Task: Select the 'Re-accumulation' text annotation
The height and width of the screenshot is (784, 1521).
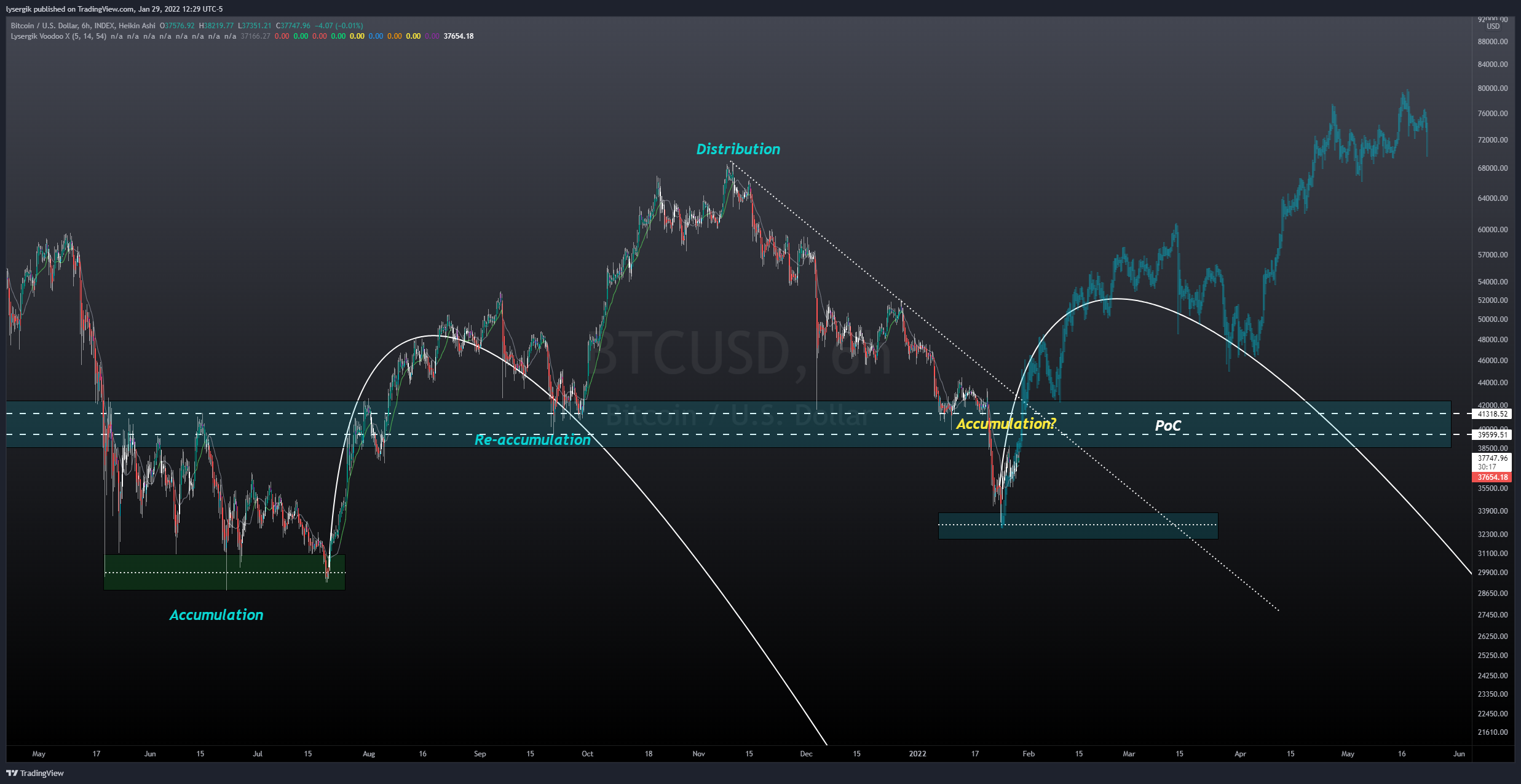Action: point(532,440)
